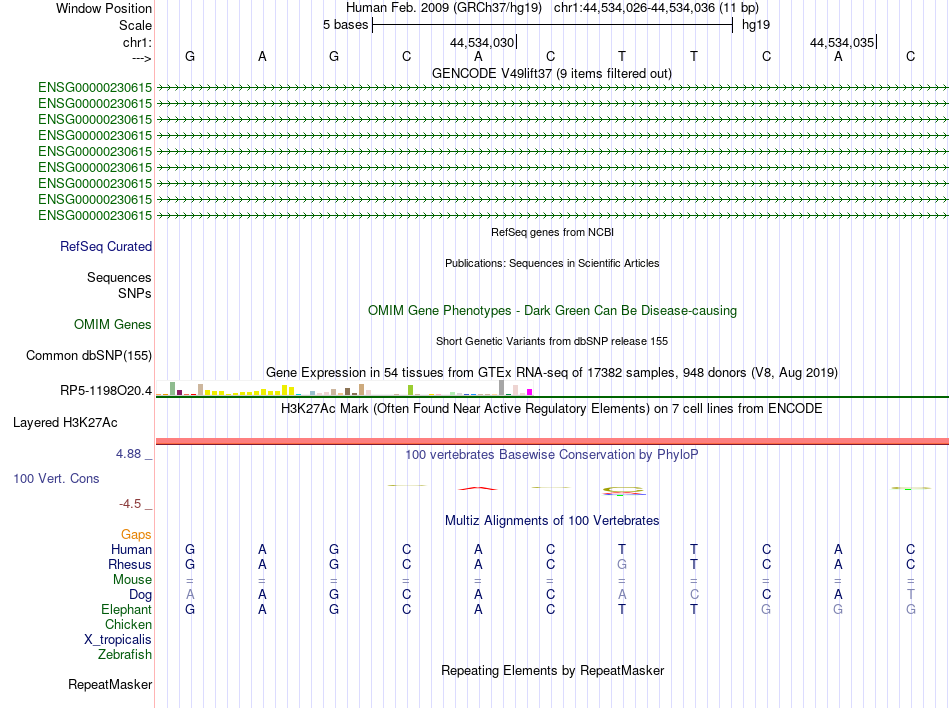Click the GTEx expression bar chart
Viewport: 950px width, 708px height.
tap(344, 388)
